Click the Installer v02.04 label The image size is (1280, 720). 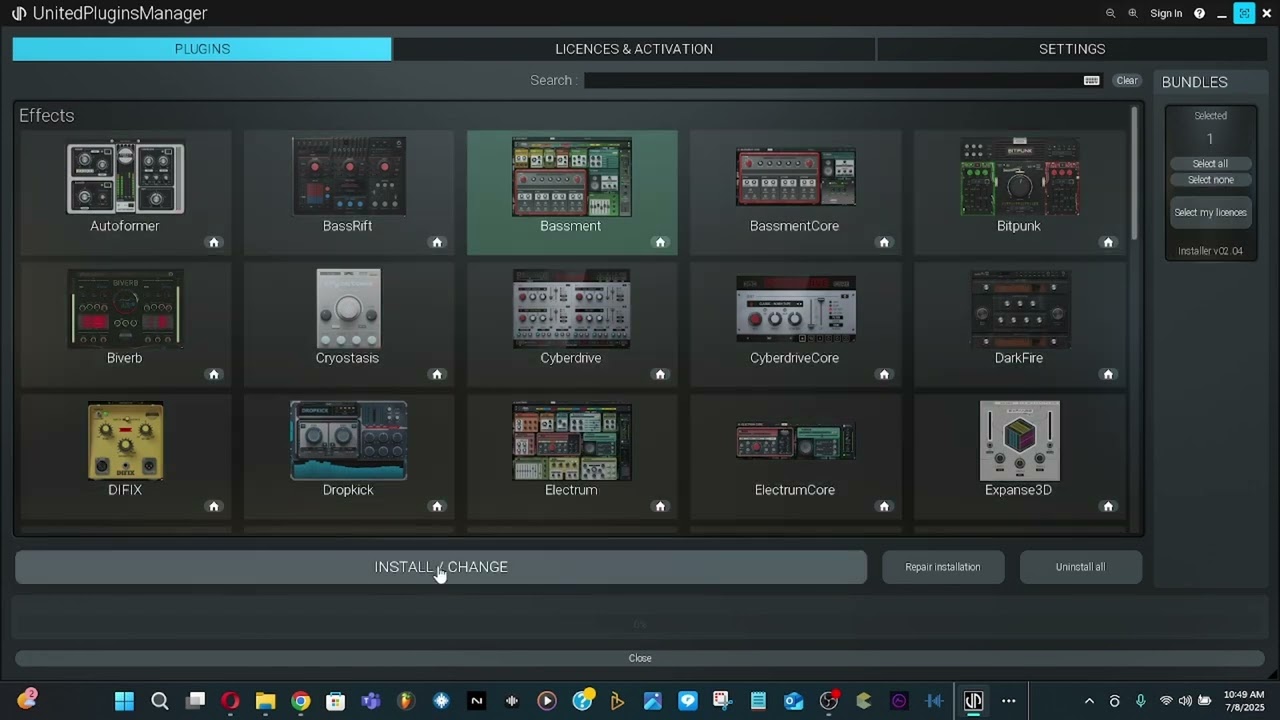[x=1210, y=251]
